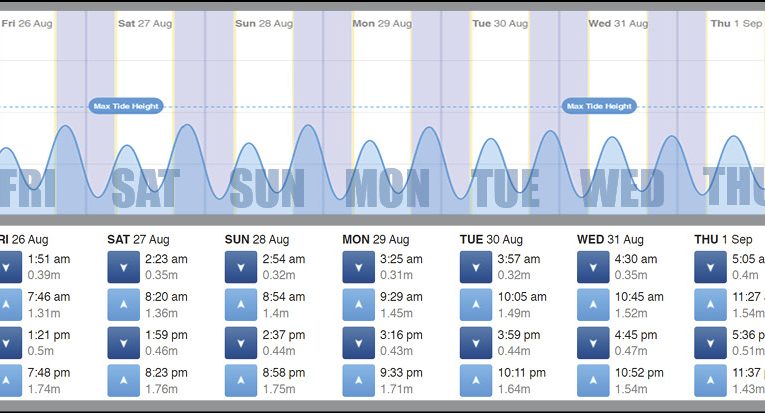Click the low tide icon beside 3:25 am
The image size is (765, 413).
point(358,267)
